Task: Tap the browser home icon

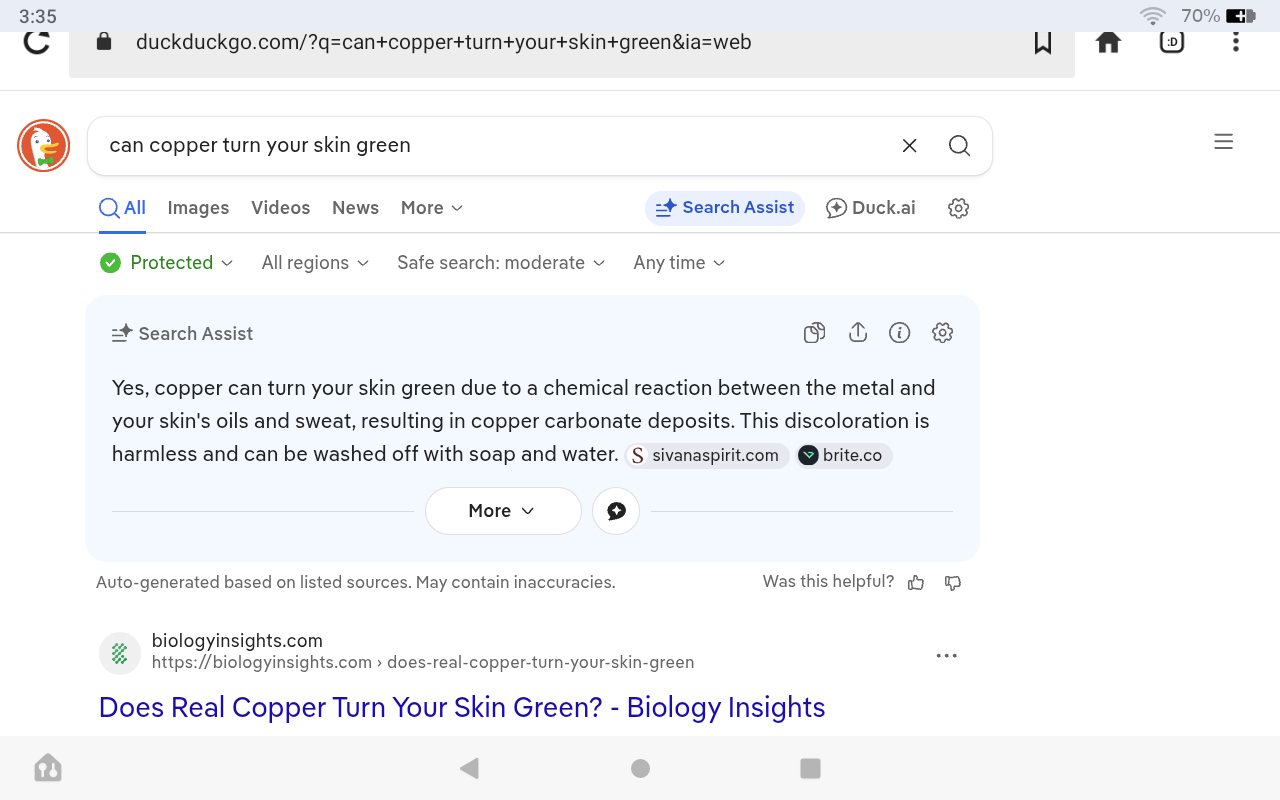Action: tap(1108, 42)
